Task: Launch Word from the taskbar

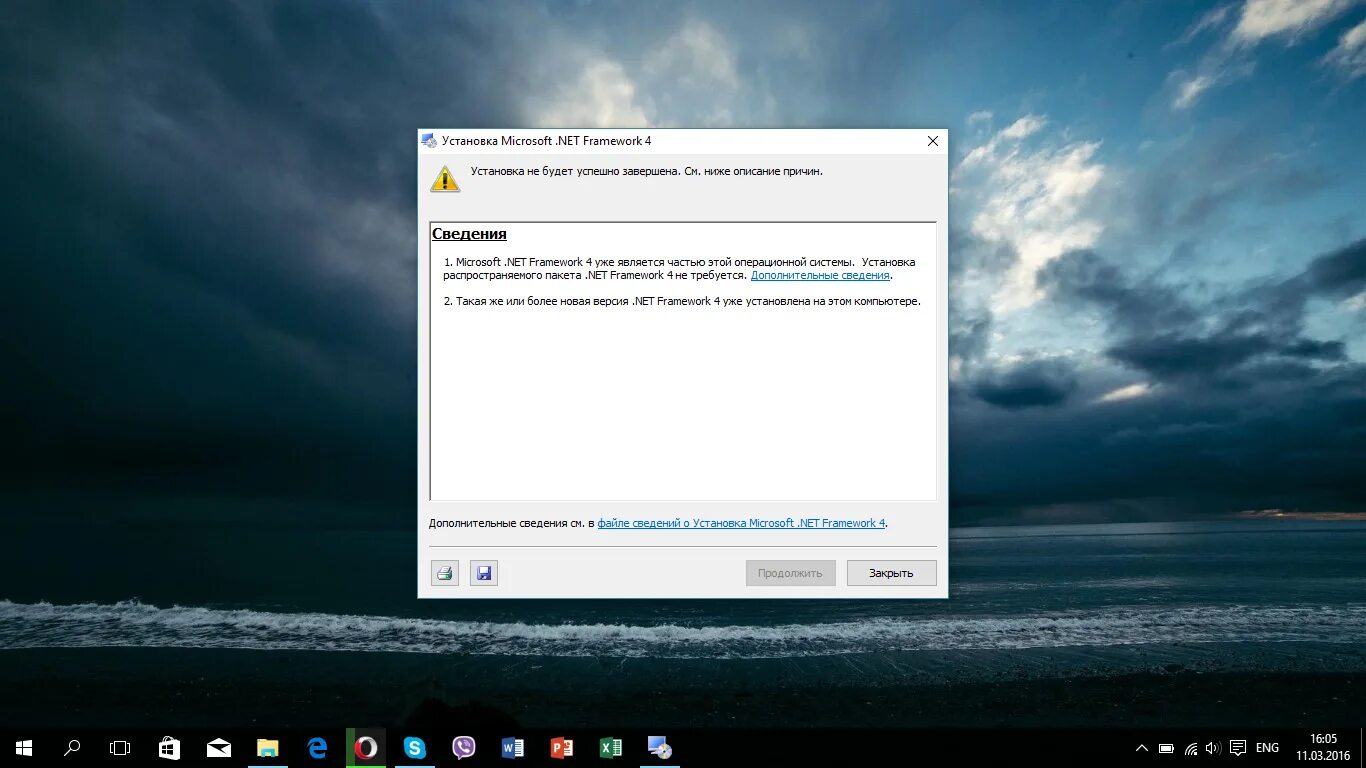Action: pos(513,748)
